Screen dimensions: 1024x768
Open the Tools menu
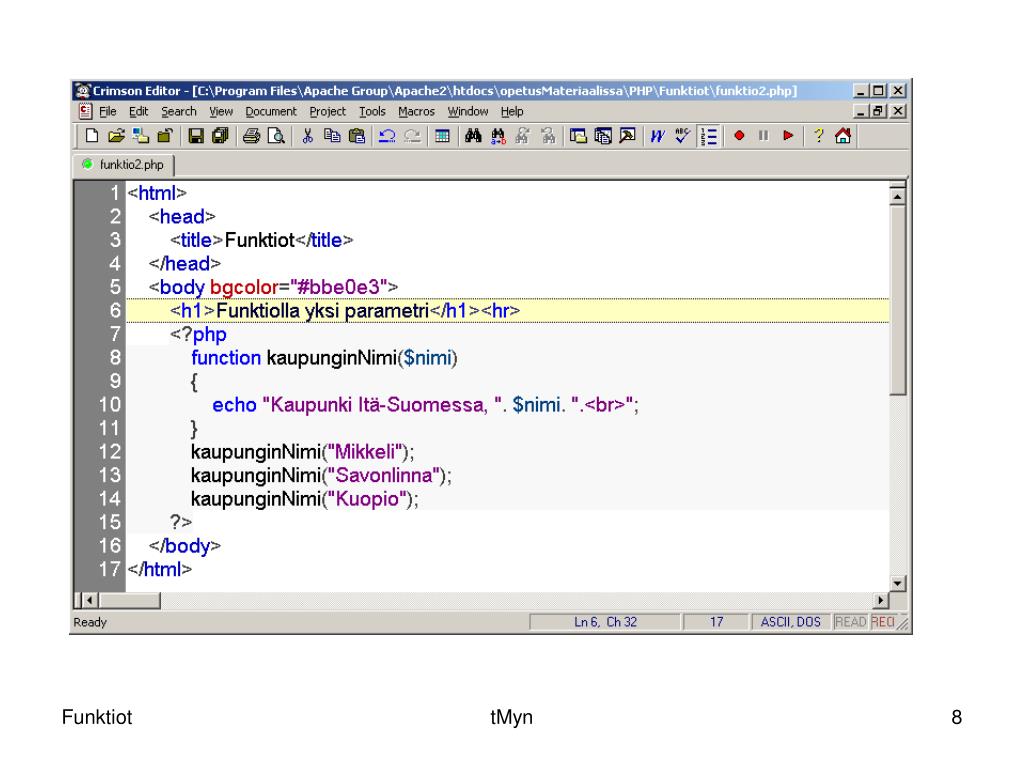tap(372, 112)
